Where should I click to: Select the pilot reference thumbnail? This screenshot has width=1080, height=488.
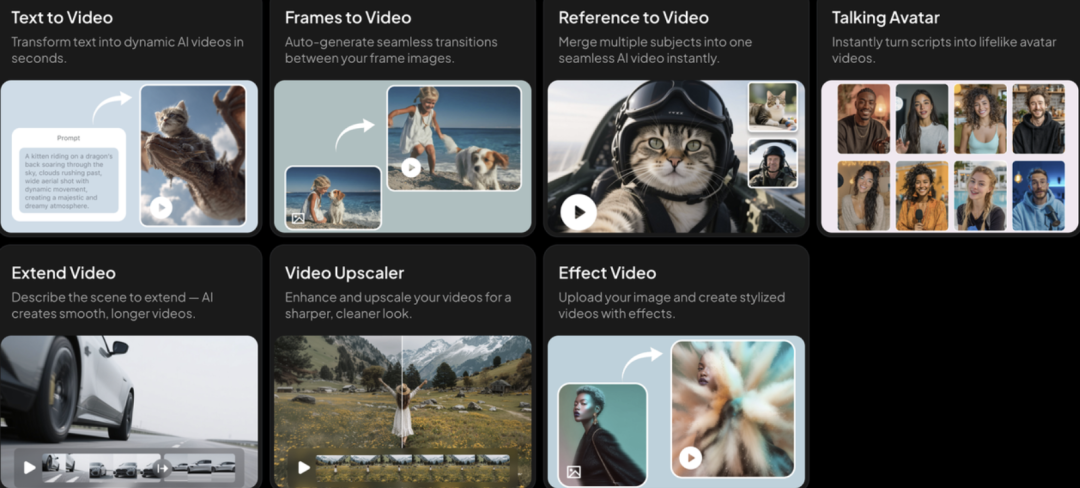pyautogui.click(x=772, y=163)
